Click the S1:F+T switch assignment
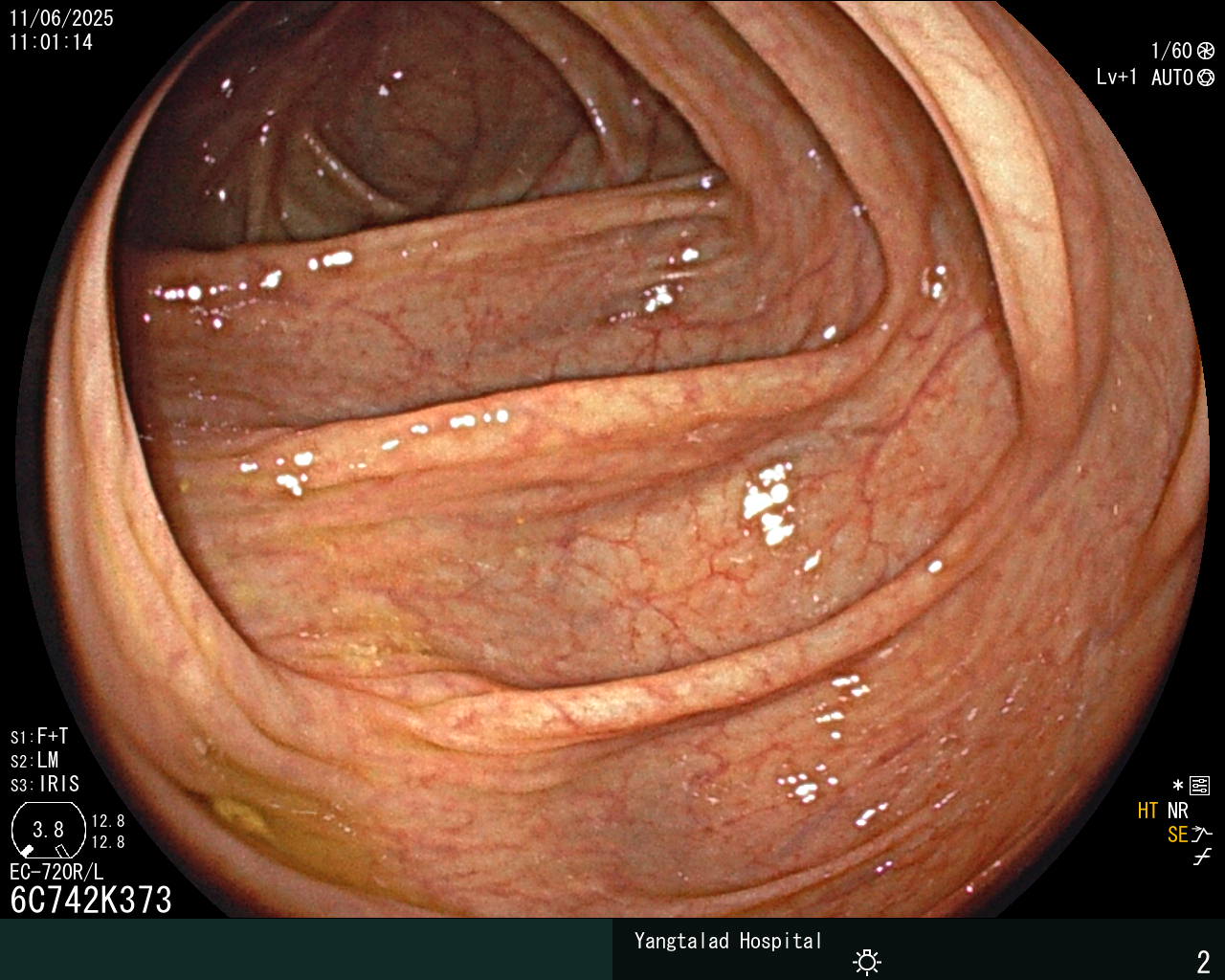The image size is (1225, 980). [39, 737]
